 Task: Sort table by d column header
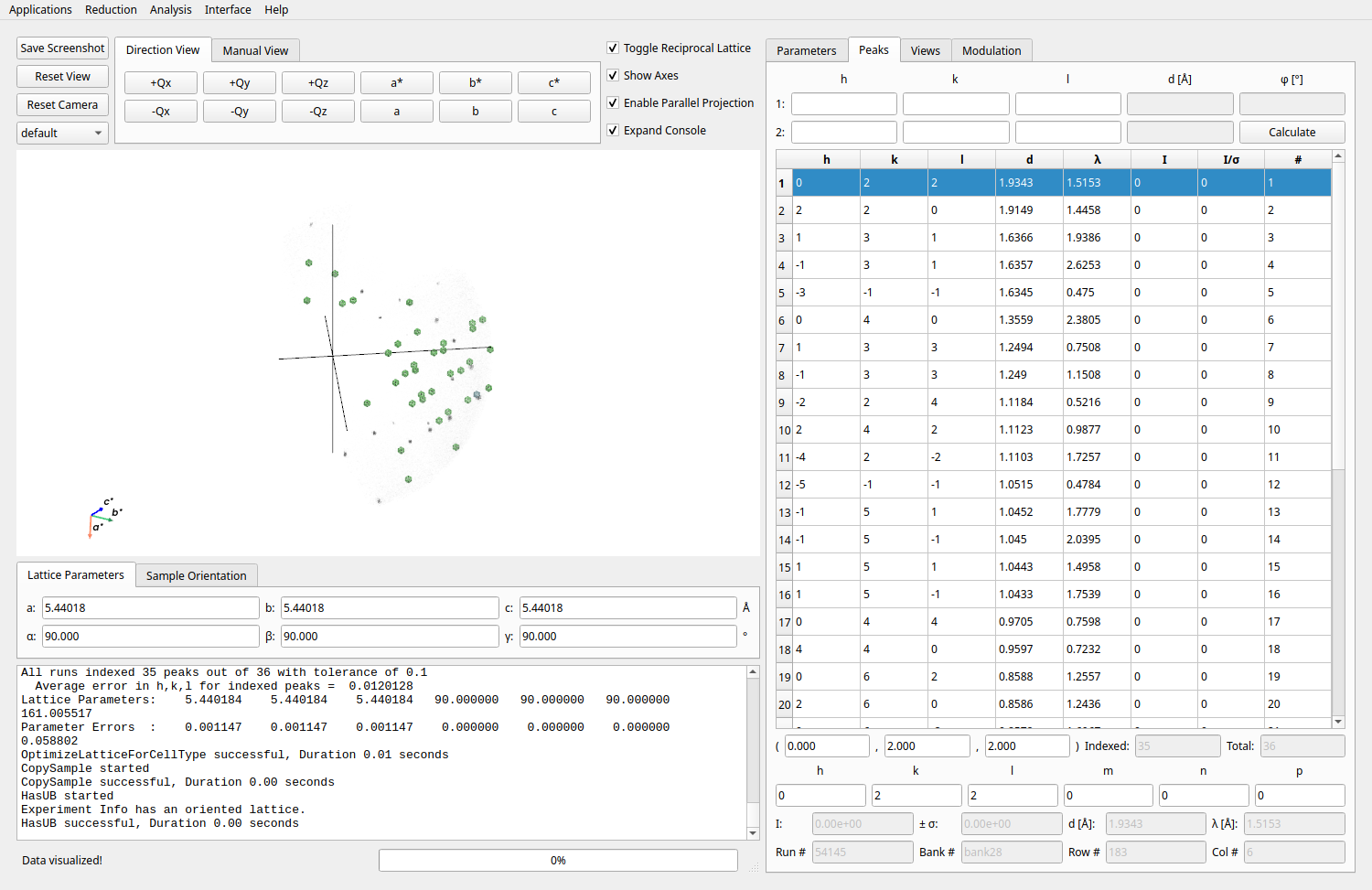1030,159
